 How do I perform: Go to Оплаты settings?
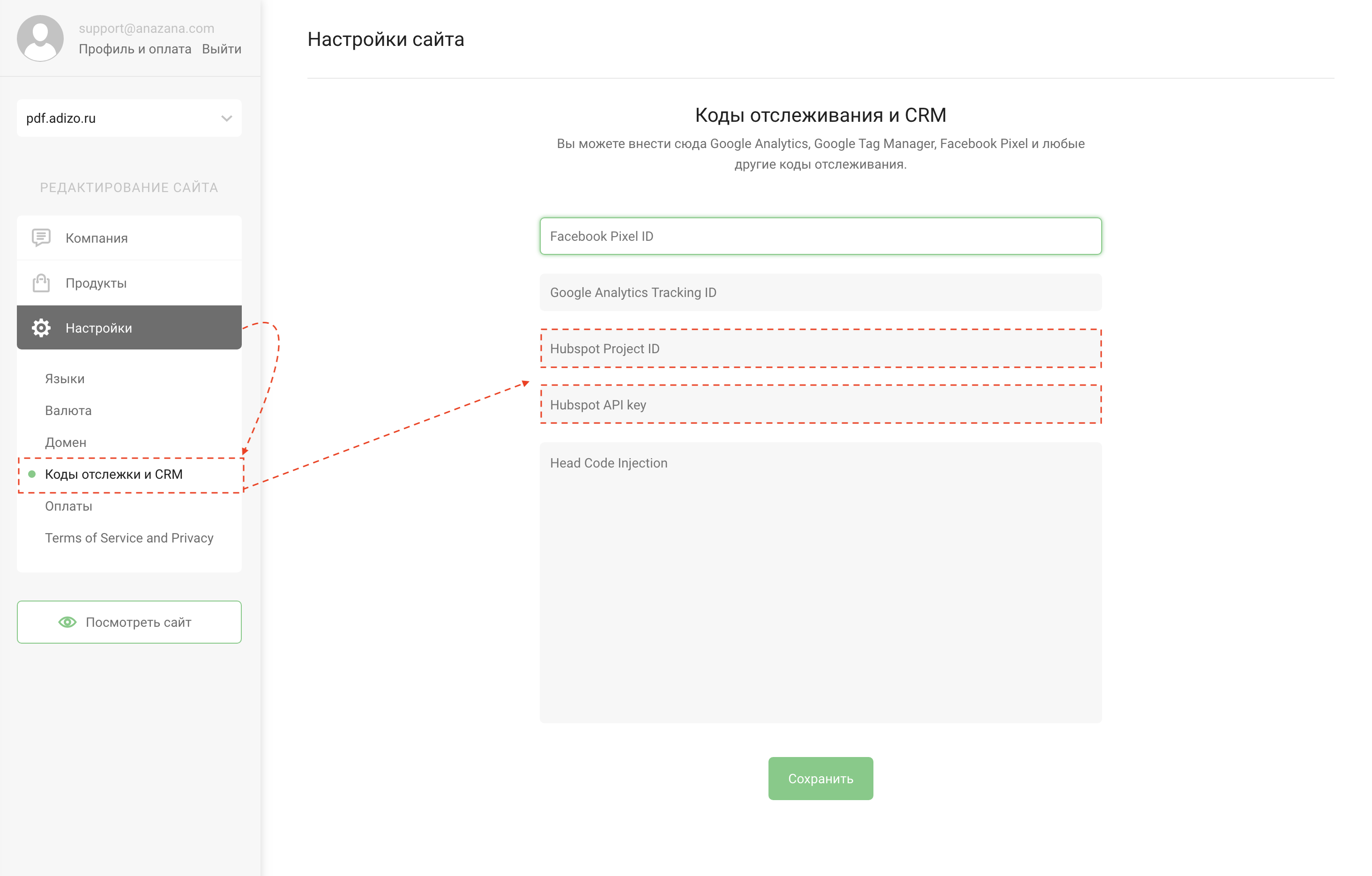68,506
